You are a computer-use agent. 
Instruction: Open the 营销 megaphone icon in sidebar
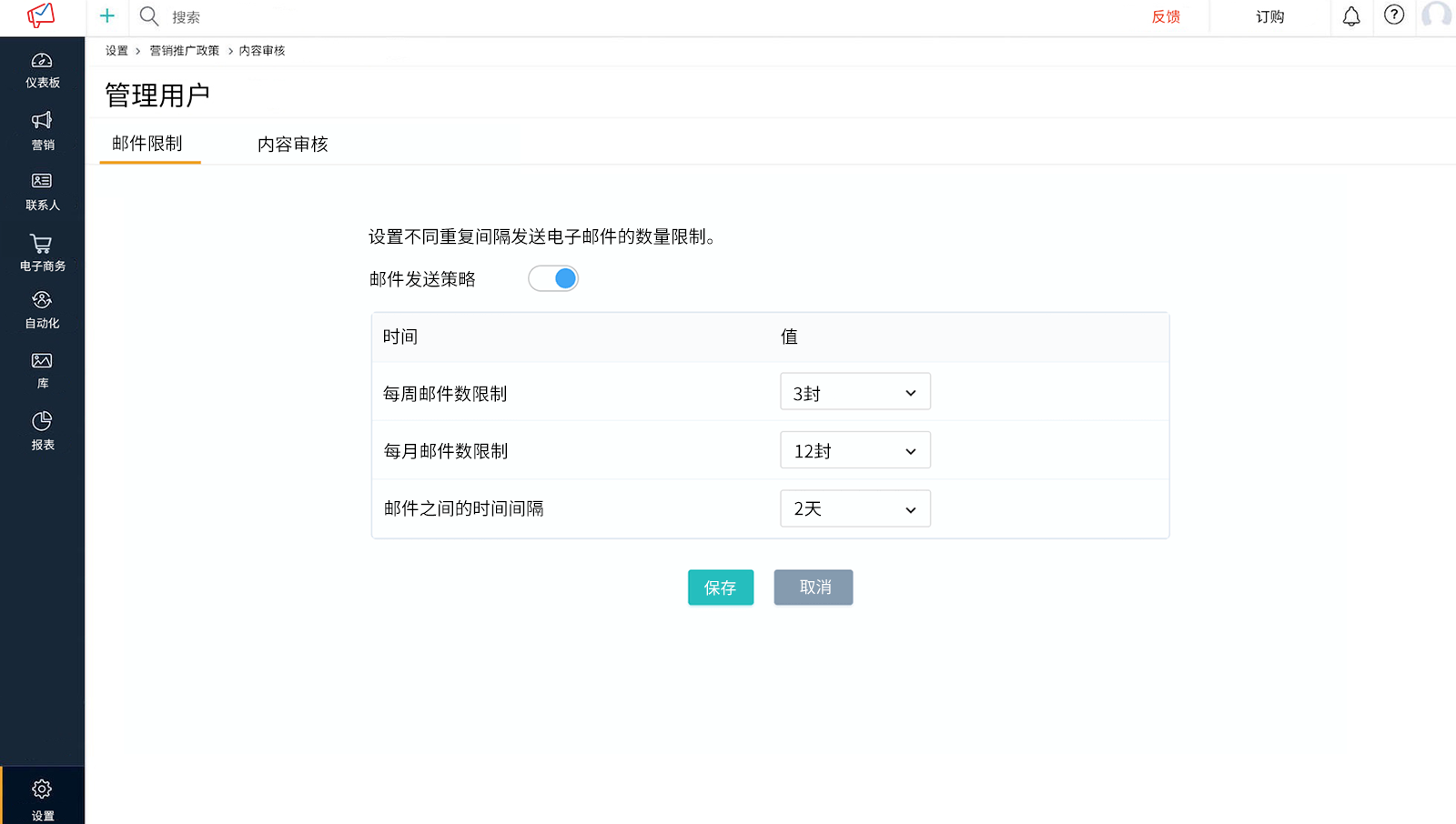tap(42, 121)
